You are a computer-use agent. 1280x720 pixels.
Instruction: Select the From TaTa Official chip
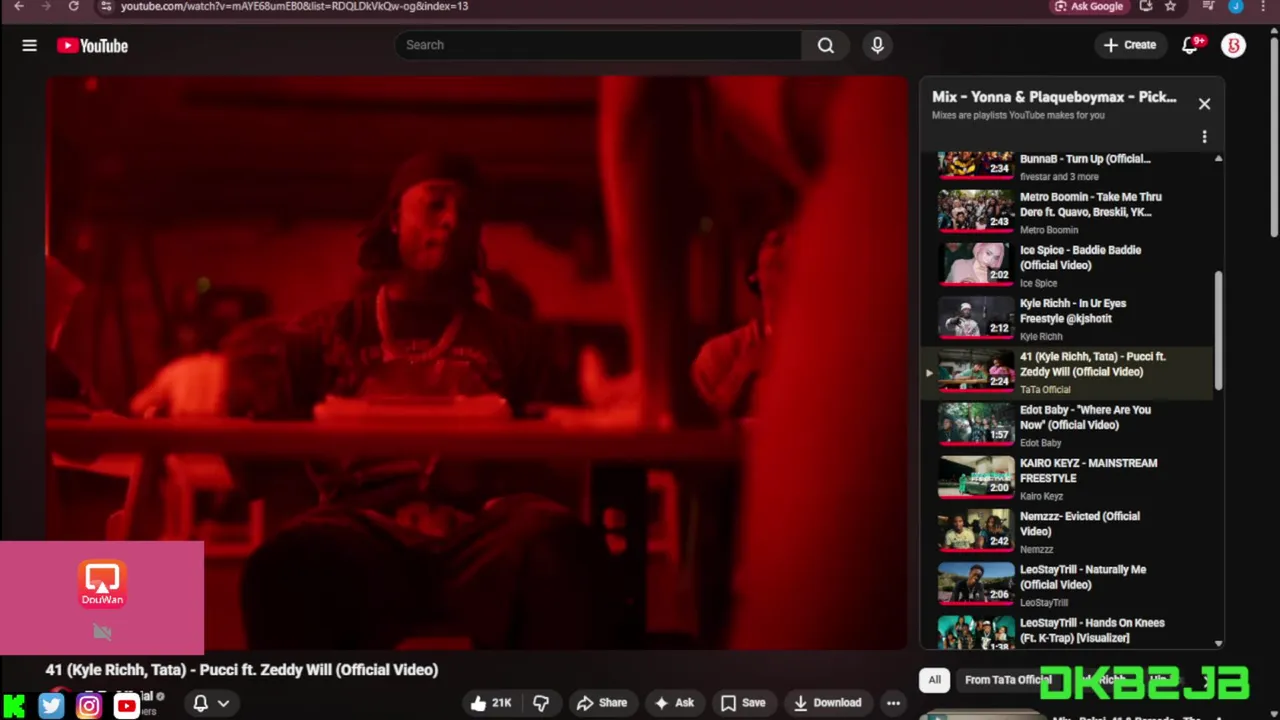click(x=1008, y=680)
